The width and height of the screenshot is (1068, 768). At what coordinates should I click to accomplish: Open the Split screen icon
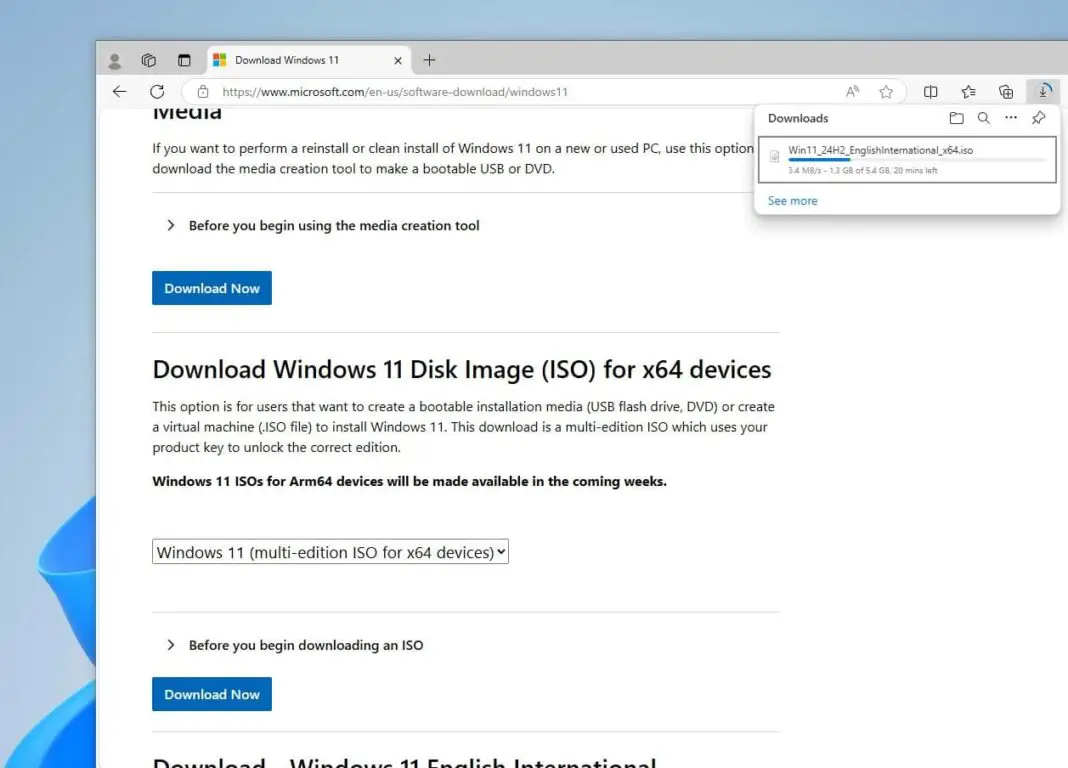click(930, 91)
